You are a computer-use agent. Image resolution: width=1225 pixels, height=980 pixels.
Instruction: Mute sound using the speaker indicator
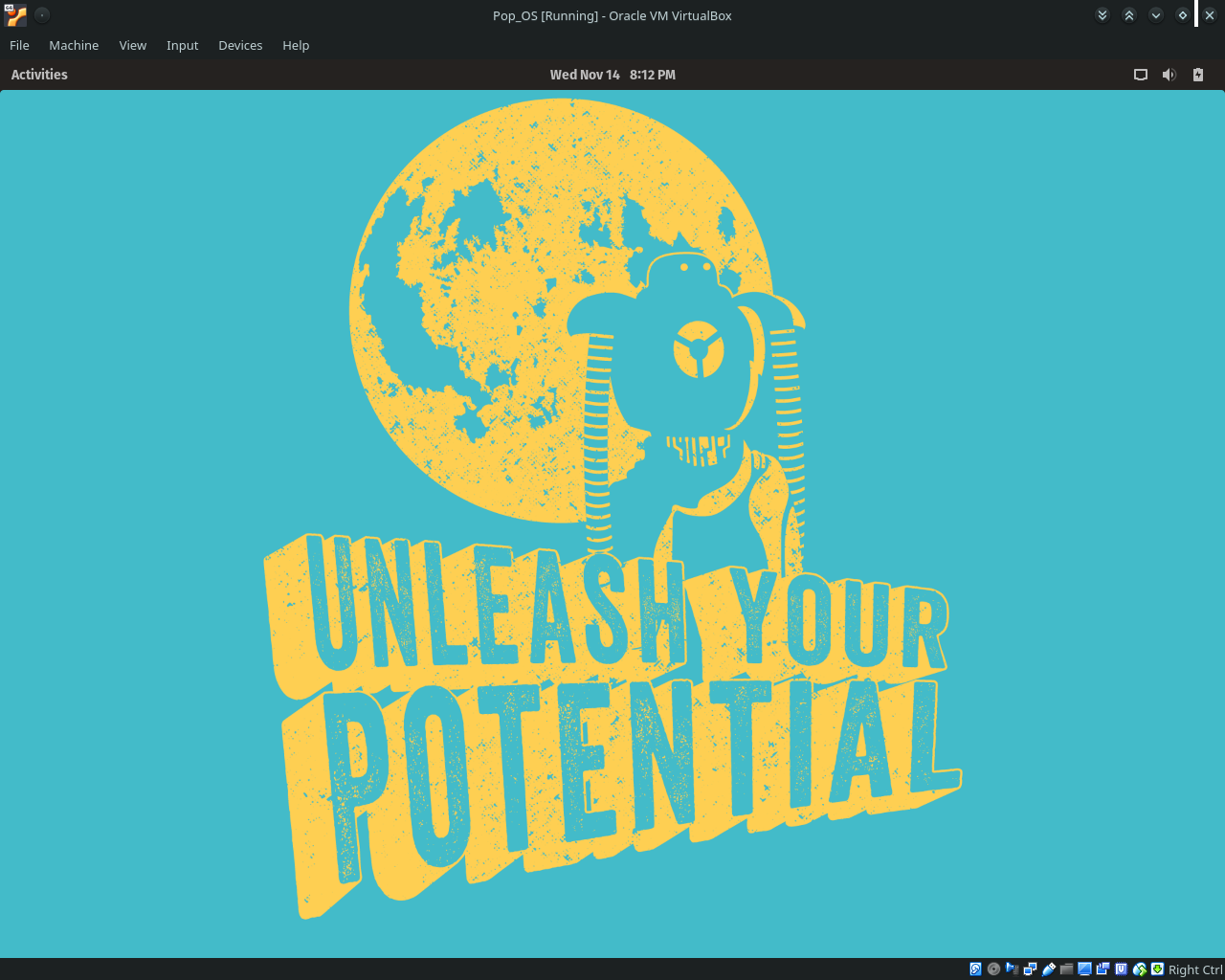[x=1169, y=74]
